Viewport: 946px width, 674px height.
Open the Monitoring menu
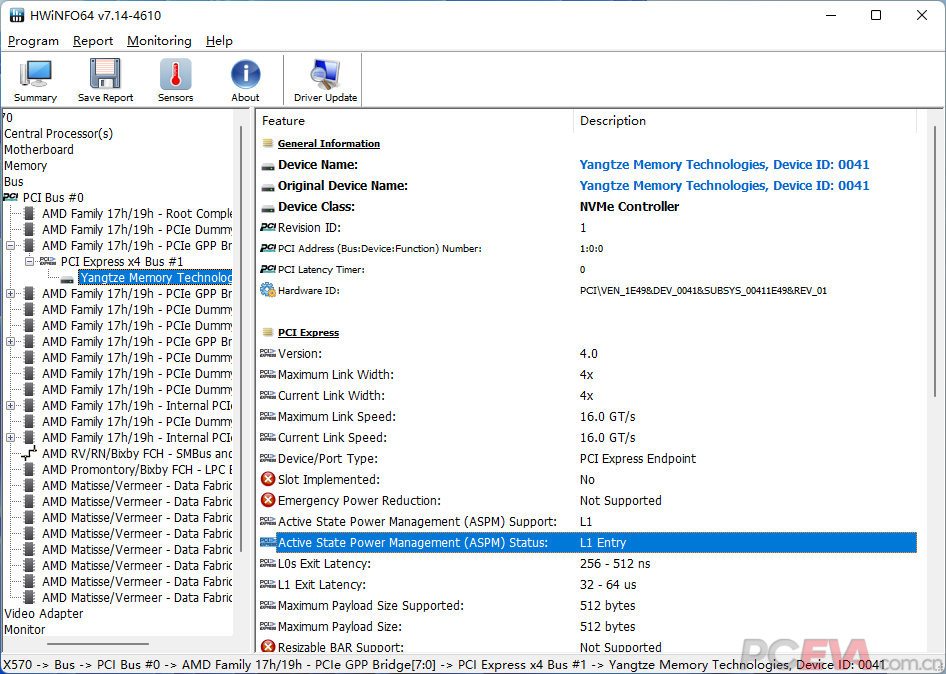(159, 41)
